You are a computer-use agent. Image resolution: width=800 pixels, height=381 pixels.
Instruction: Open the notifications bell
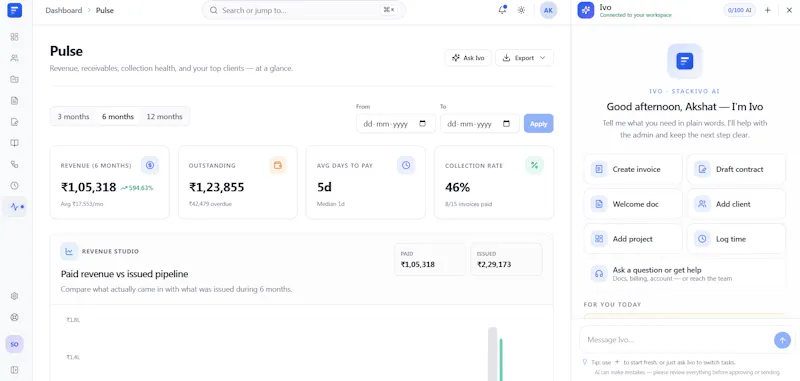(x=502, y=10)
